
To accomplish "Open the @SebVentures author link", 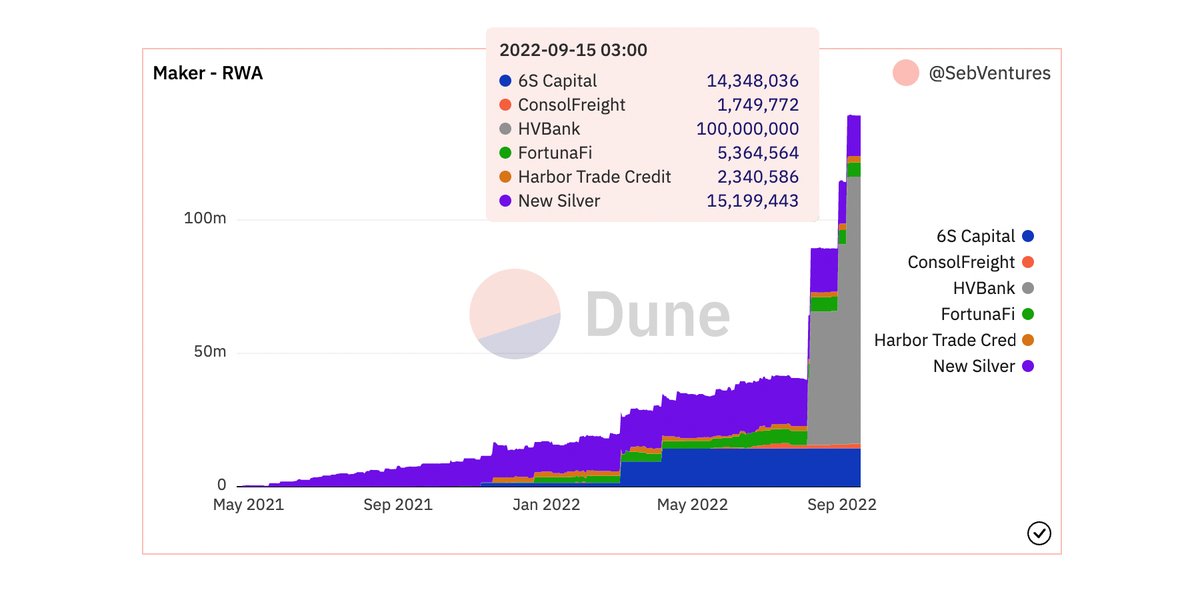I will point(990,73).
